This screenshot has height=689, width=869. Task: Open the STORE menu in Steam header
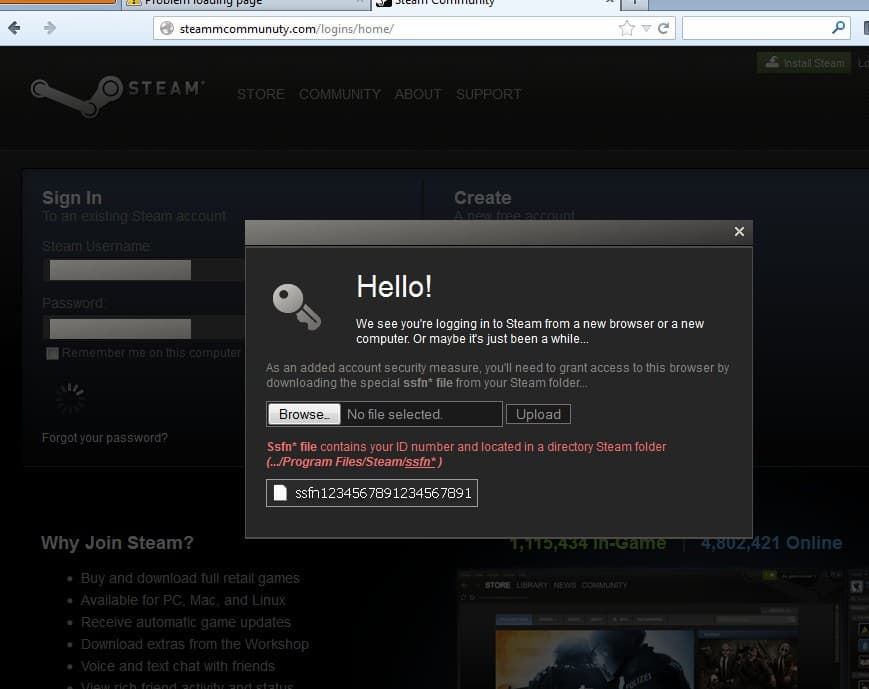pos(260,94)
